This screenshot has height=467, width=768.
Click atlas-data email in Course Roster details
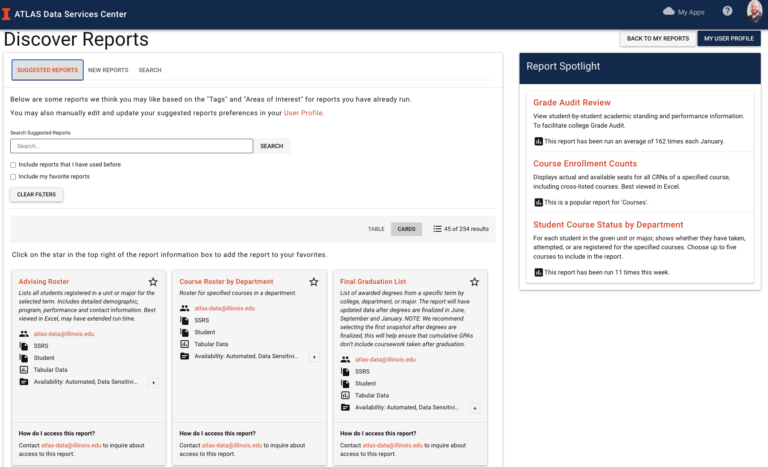[224, 308]
